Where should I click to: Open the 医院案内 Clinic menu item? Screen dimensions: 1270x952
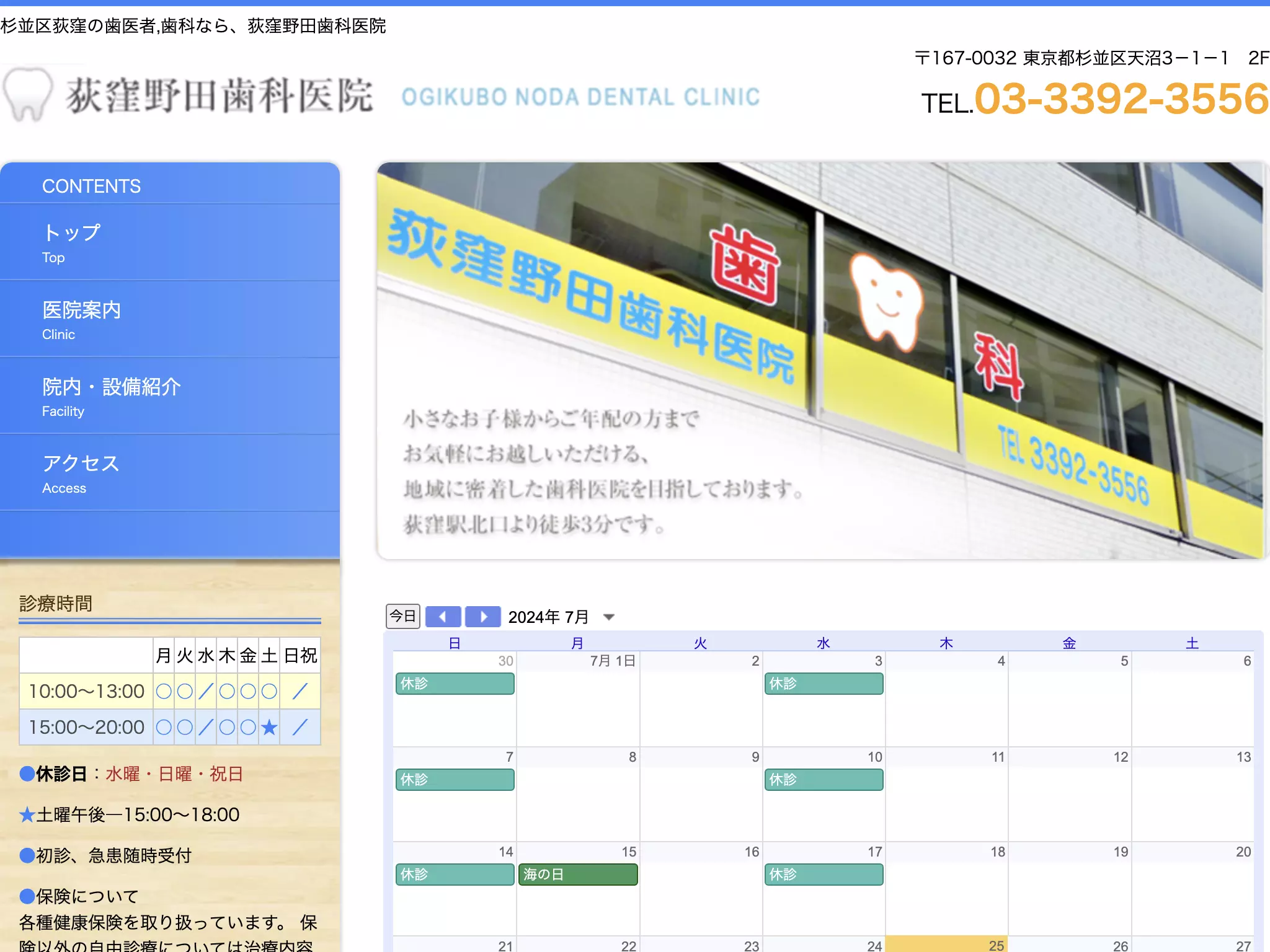[170, 319]
